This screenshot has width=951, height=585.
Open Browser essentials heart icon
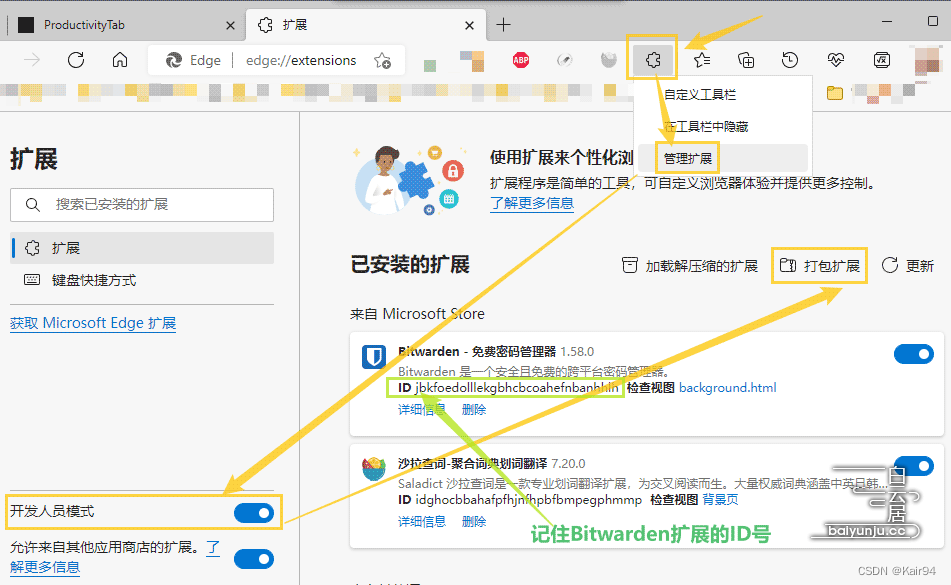point(835,60)
